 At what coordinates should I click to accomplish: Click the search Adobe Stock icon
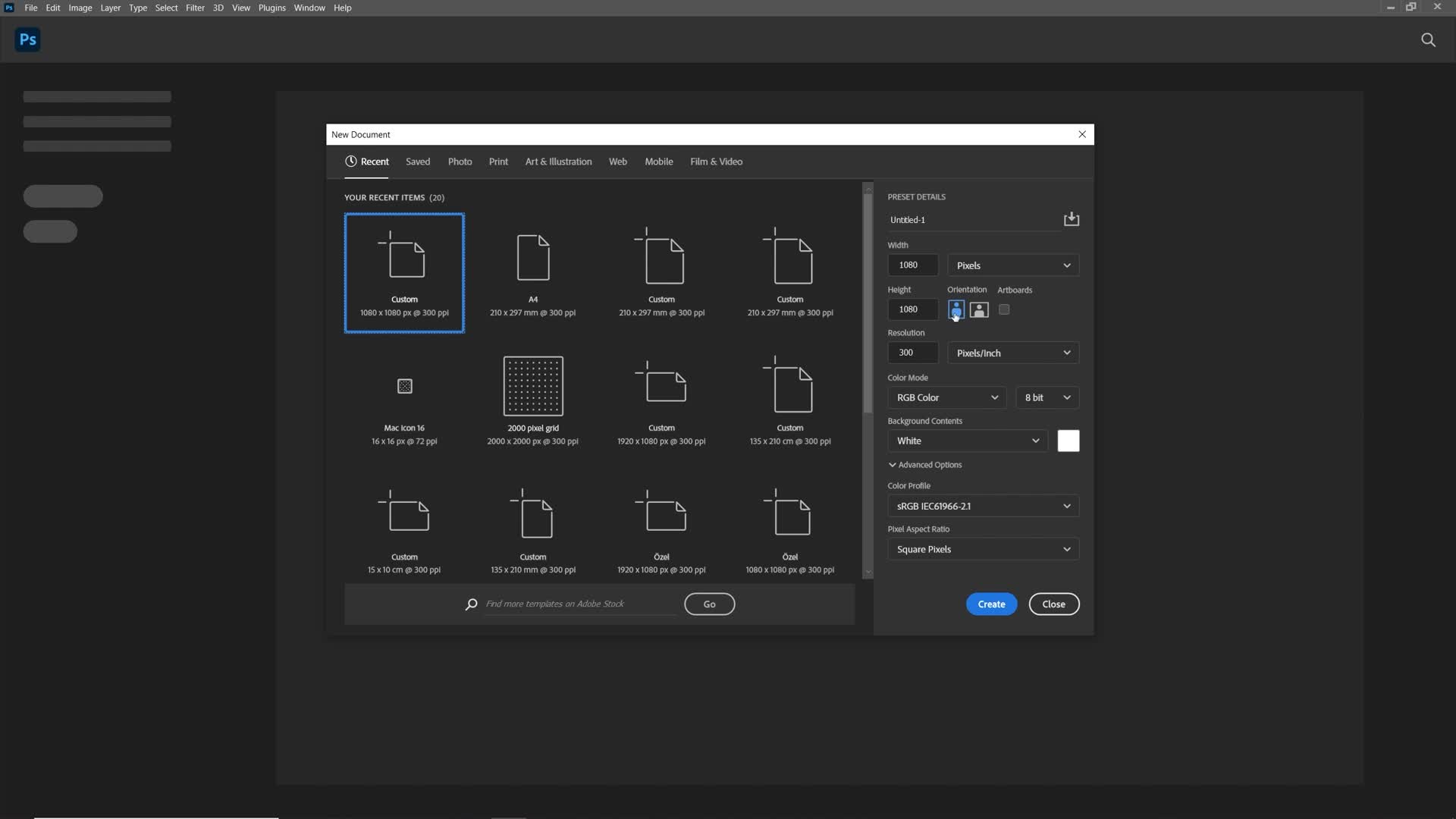470,603
